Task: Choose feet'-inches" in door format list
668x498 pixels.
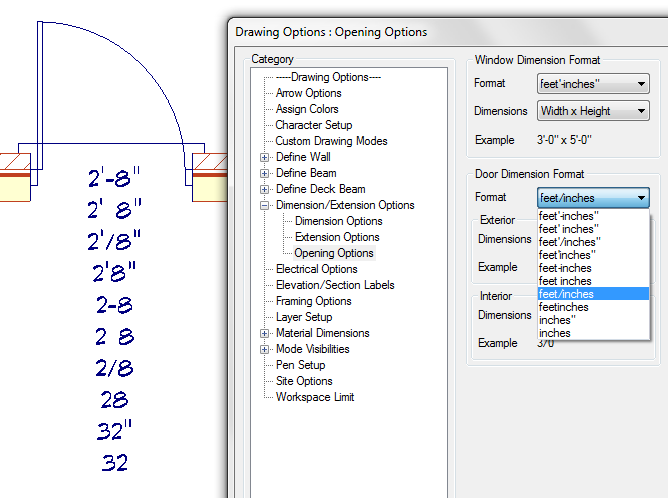Action: point(593,216)
